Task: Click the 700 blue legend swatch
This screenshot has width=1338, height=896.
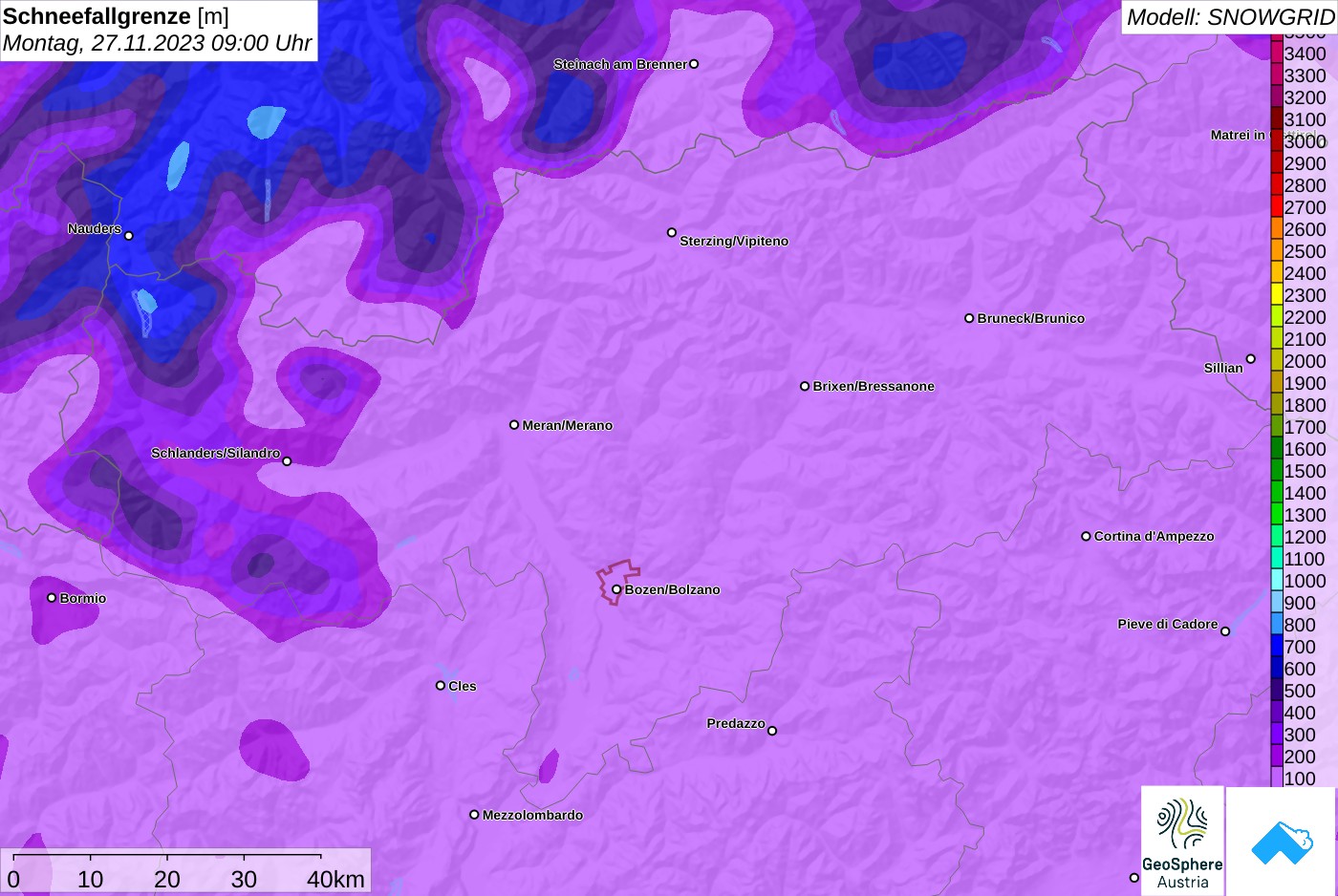Action: [x=1277, y=647]
